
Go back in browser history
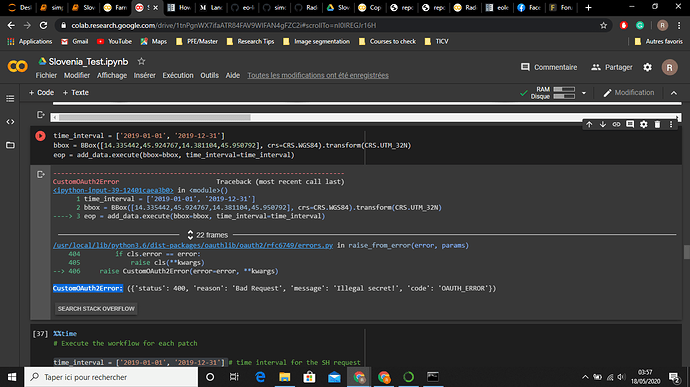tap(11, 26)
